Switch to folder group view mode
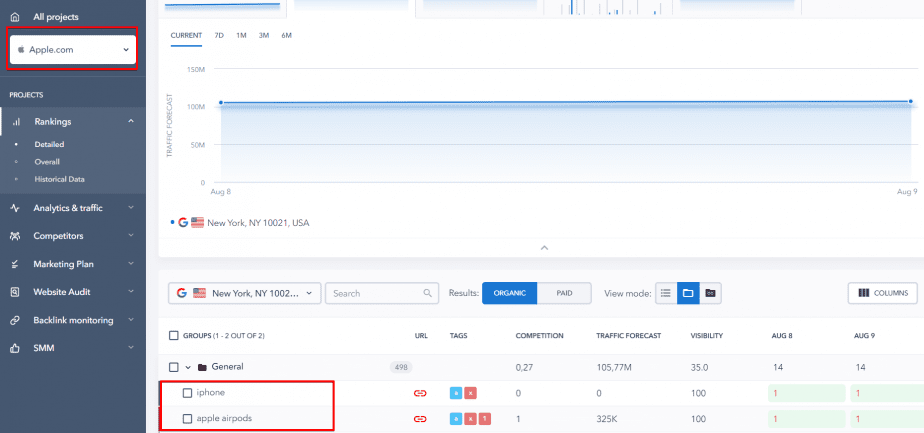The image size is (924, 433). pos(688,293)
